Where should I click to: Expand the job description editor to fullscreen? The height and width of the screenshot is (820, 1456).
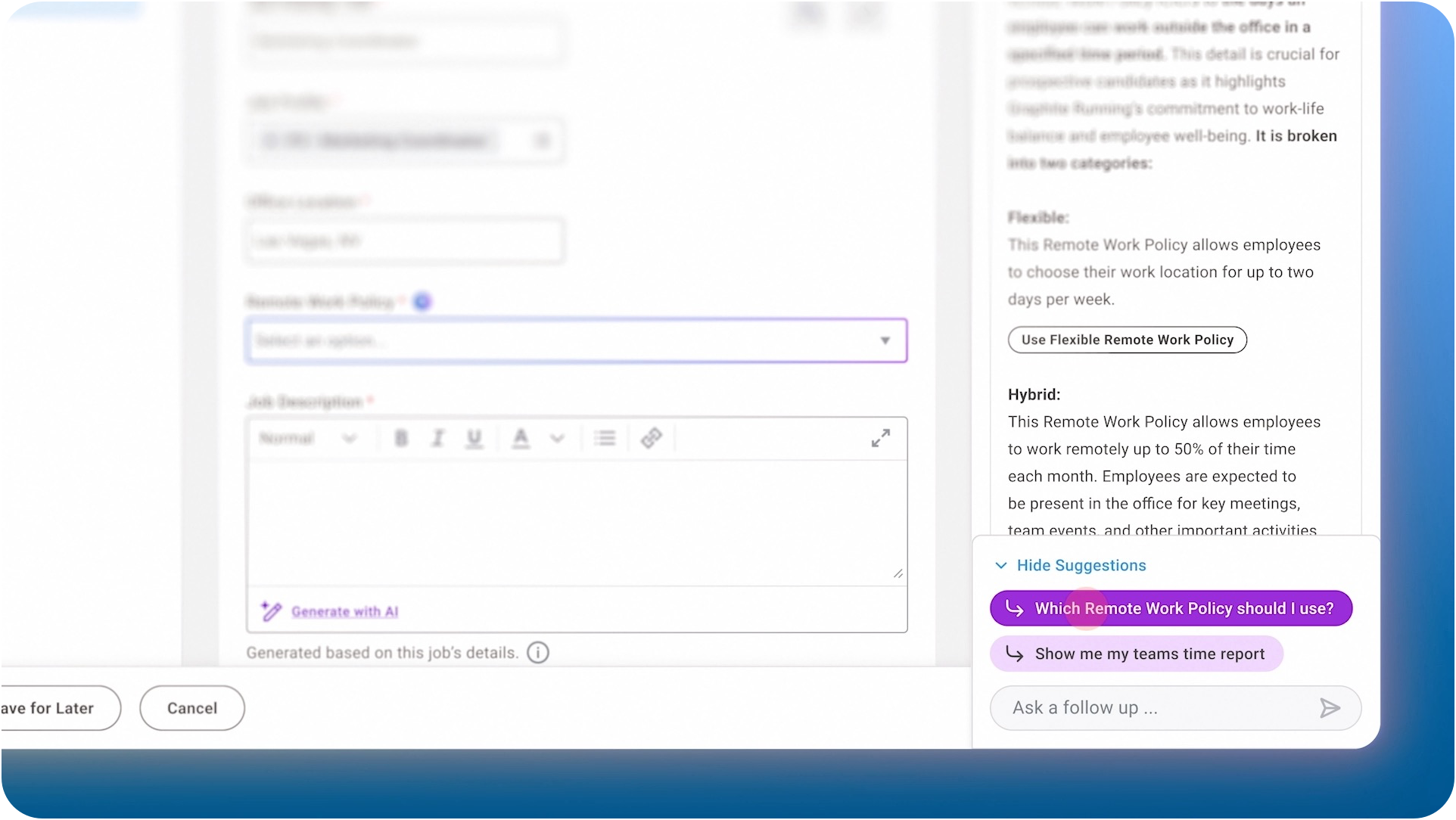(880, 438)
